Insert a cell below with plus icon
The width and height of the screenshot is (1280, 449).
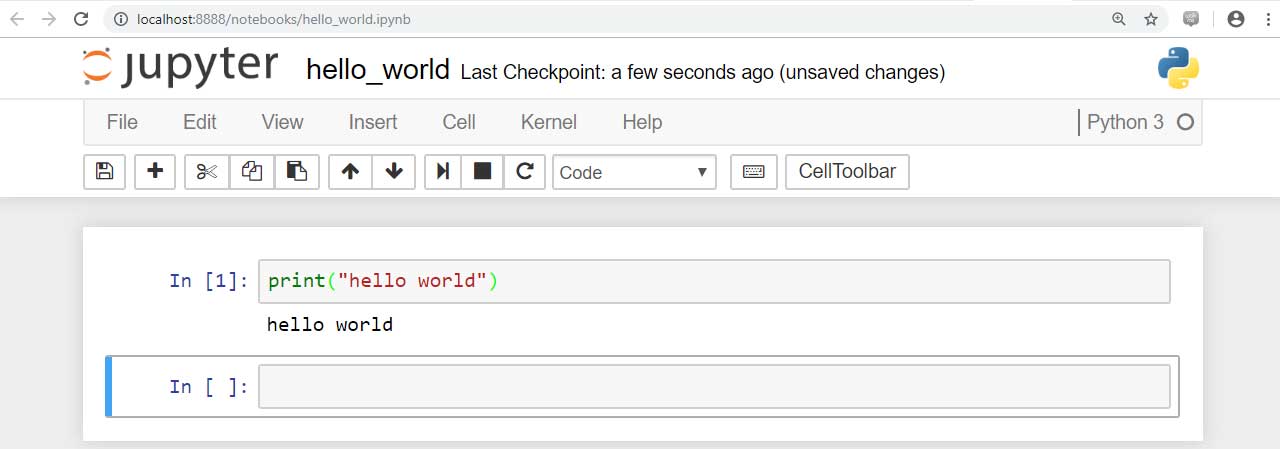coord(155,171)
